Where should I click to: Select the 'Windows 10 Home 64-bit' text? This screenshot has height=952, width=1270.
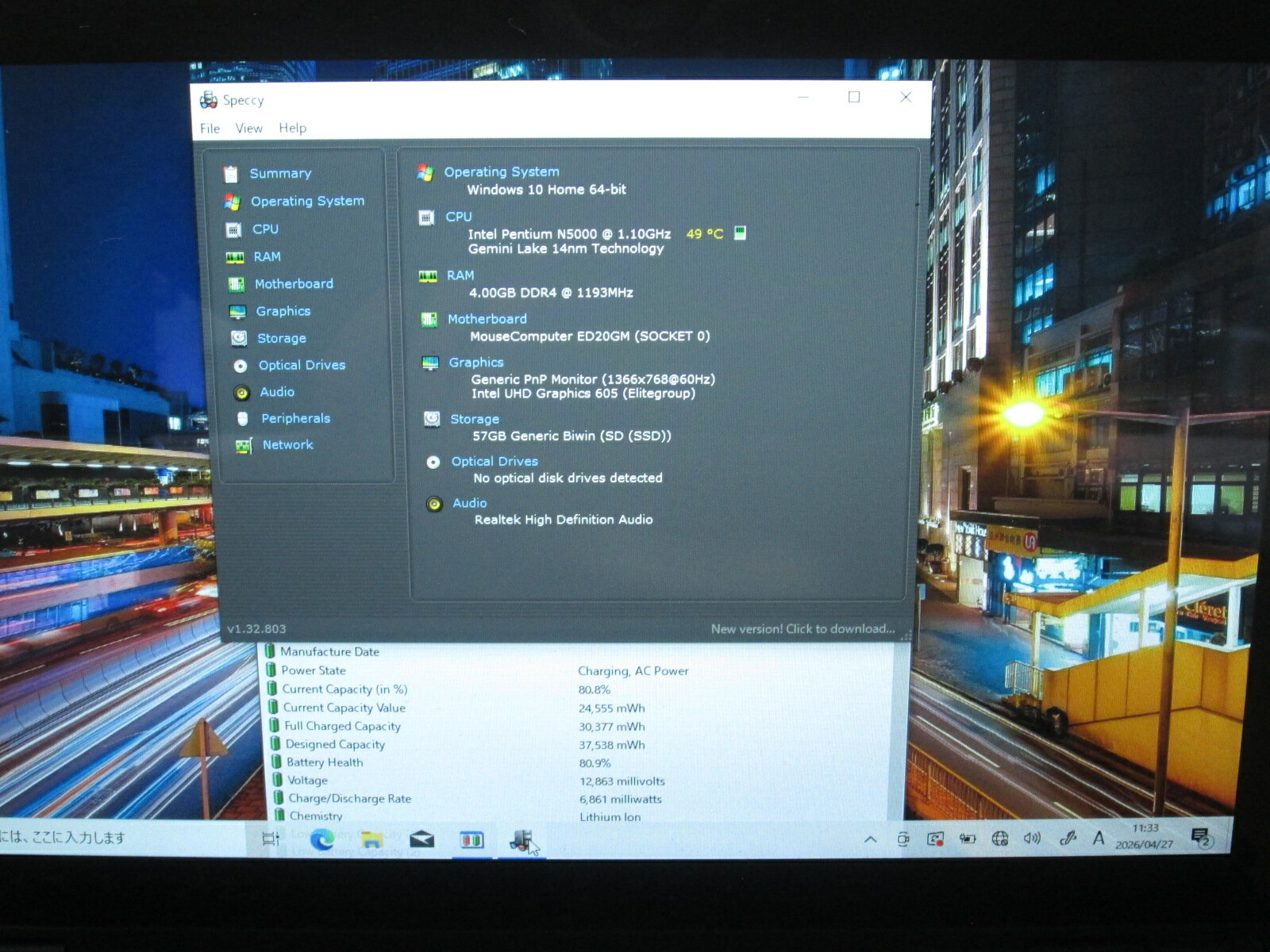(546, 190)
